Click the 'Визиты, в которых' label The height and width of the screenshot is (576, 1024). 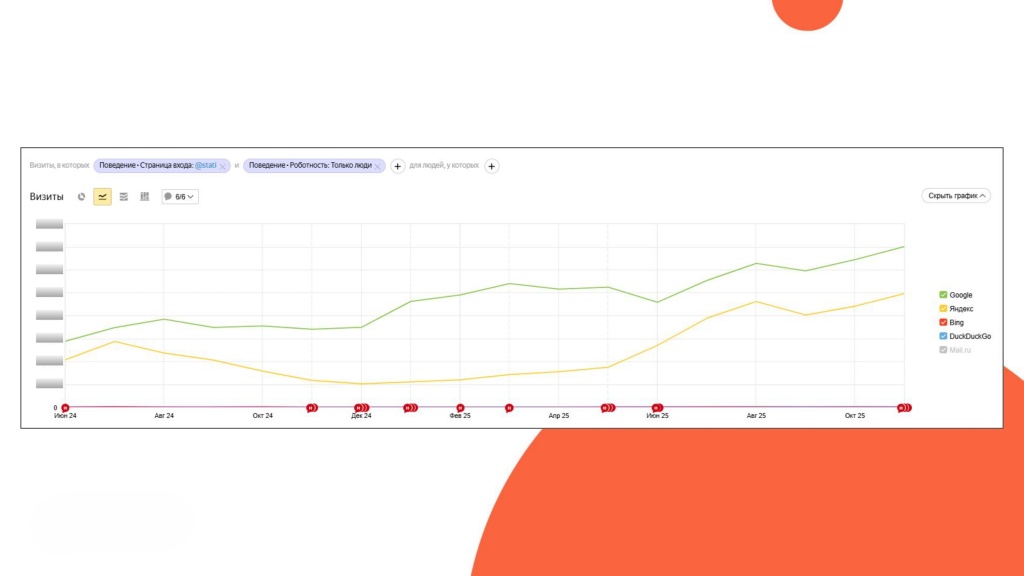point(59,166)
